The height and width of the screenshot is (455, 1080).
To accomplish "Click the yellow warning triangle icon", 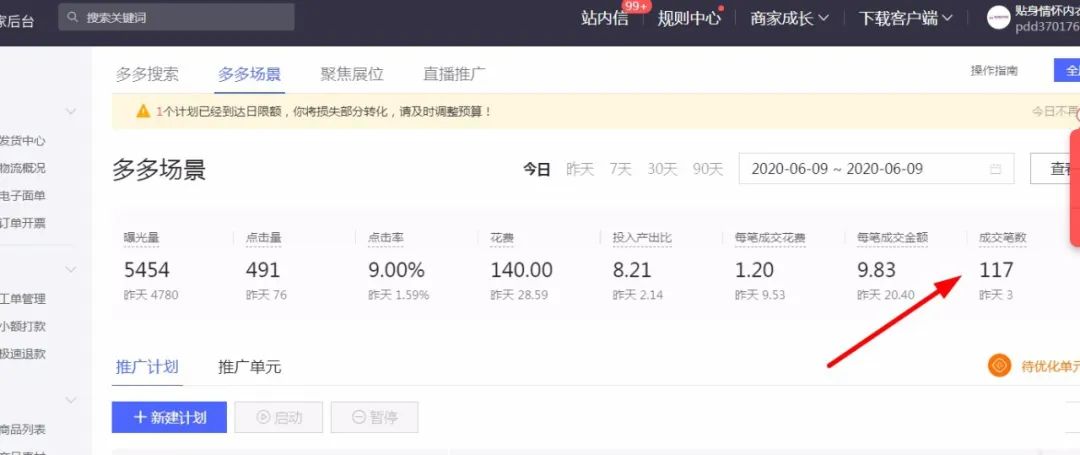I will (143, 111).
